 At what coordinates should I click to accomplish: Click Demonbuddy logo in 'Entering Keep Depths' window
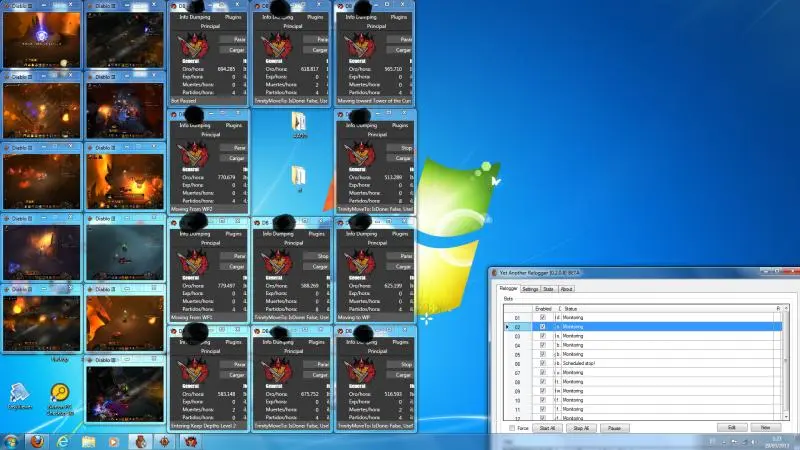click(x=194, y=372)
